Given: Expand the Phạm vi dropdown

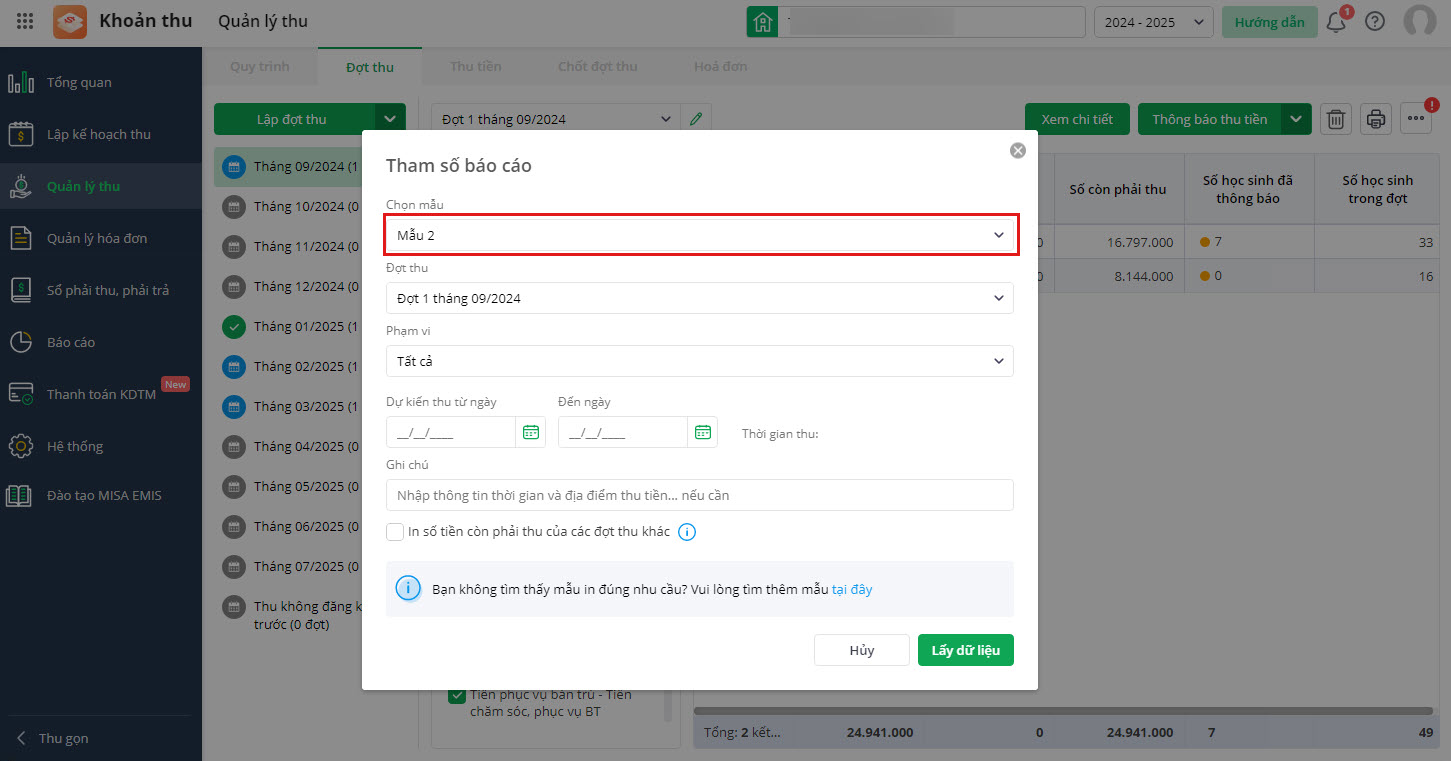Looking at the screenshot, I should (699, 361).
